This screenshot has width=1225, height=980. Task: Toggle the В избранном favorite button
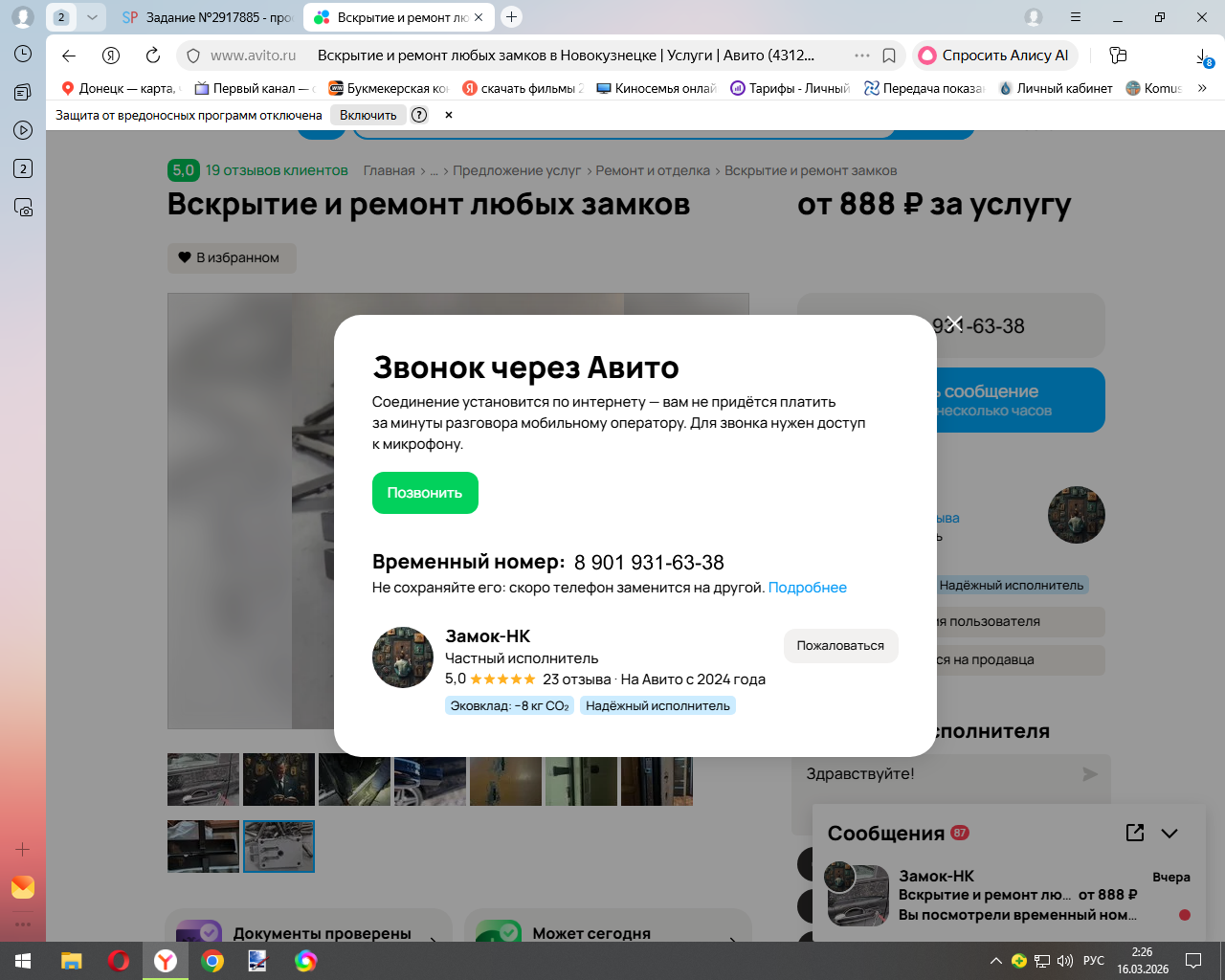pos(232,257)
